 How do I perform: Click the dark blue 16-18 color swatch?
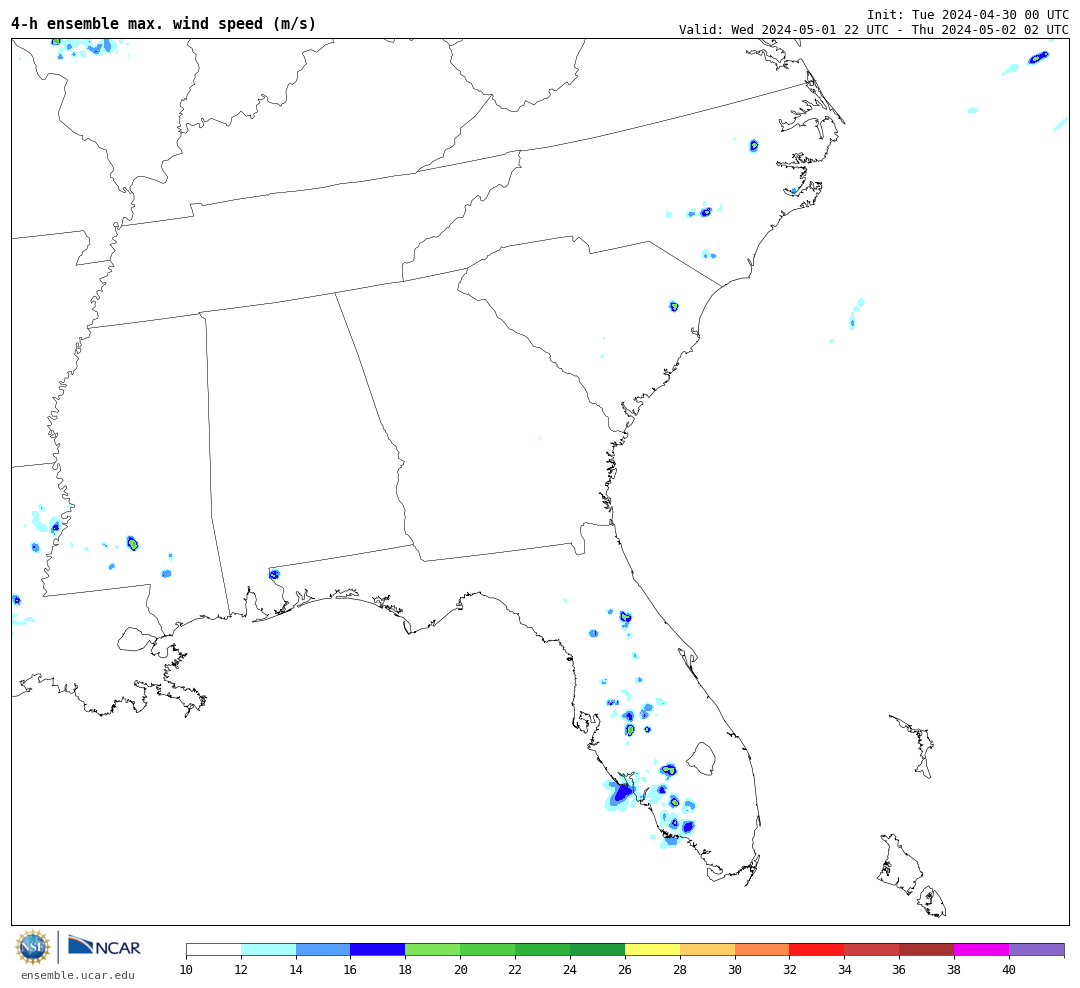coord(378,950)
